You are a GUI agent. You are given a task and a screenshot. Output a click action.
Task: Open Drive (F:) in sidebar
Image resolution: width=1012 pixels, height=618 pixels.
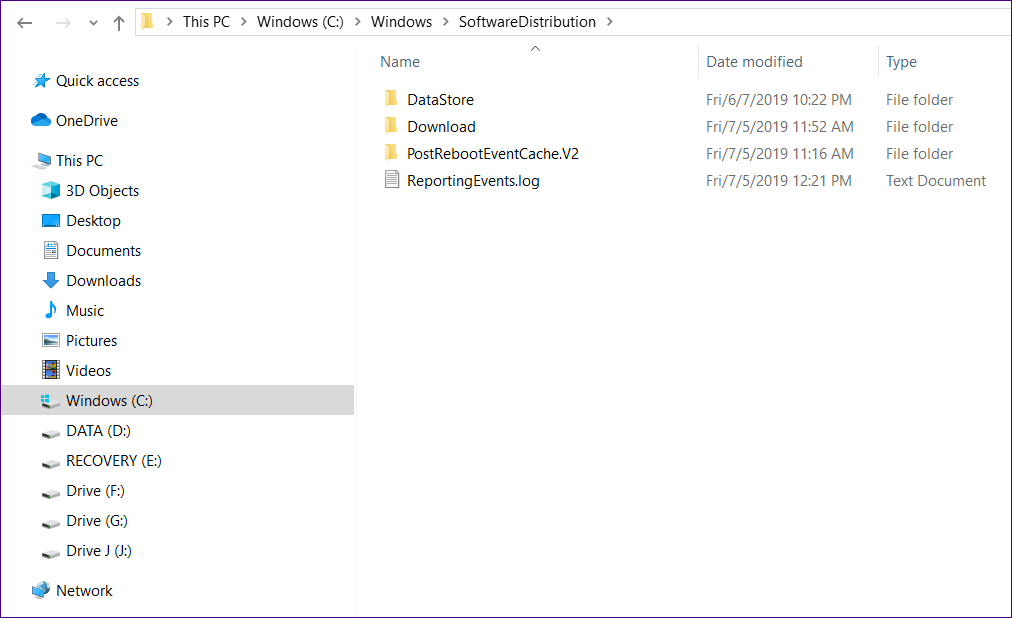(96, 491)
